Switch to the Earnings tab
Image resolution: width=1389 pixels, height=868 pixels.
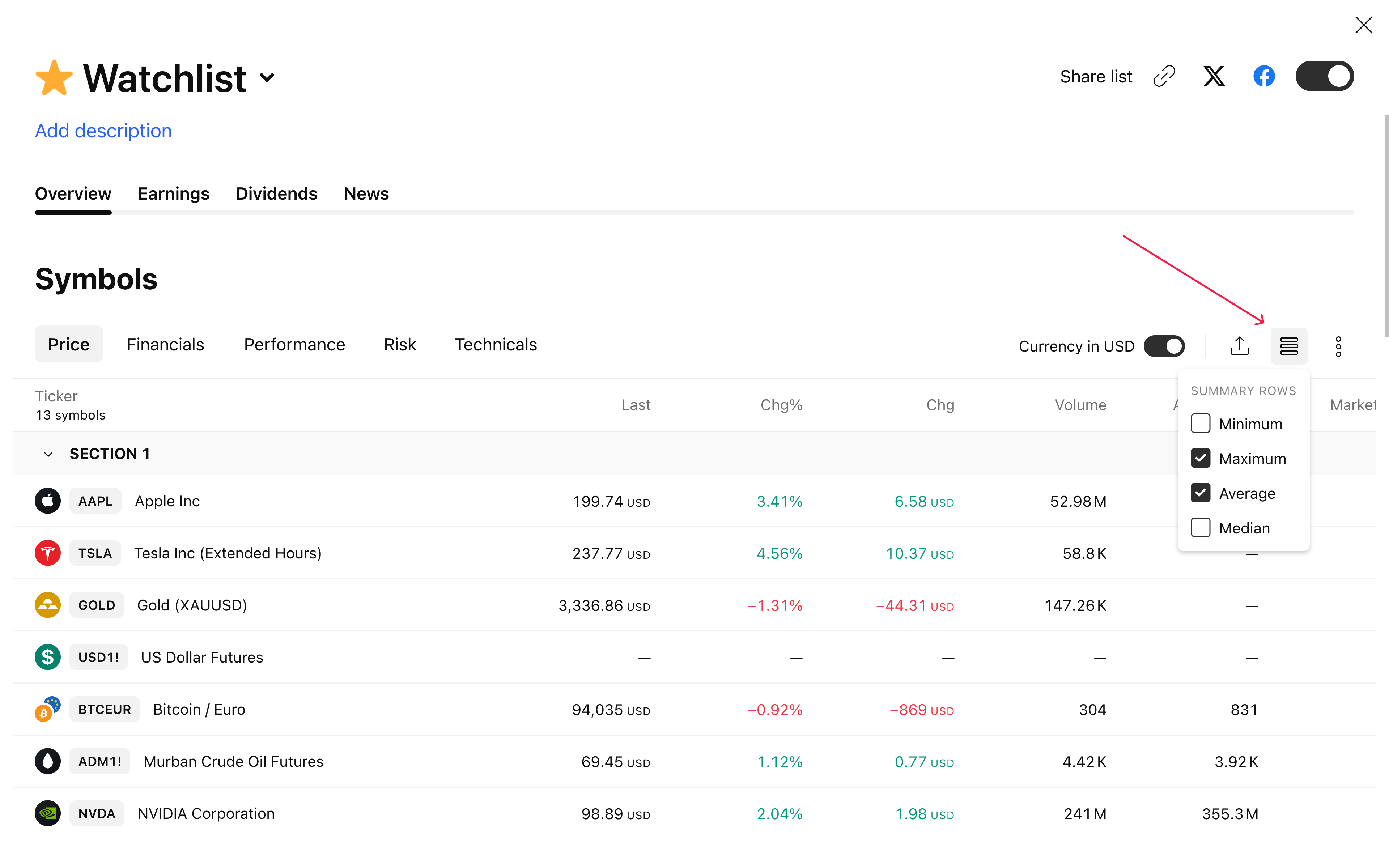coord(173,194)
